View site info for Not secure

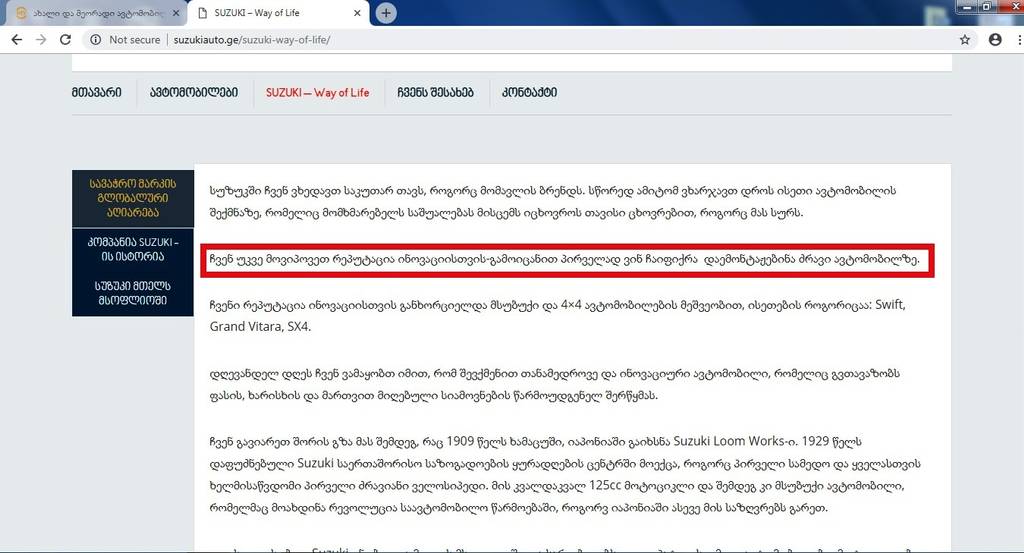click(96, 40)
